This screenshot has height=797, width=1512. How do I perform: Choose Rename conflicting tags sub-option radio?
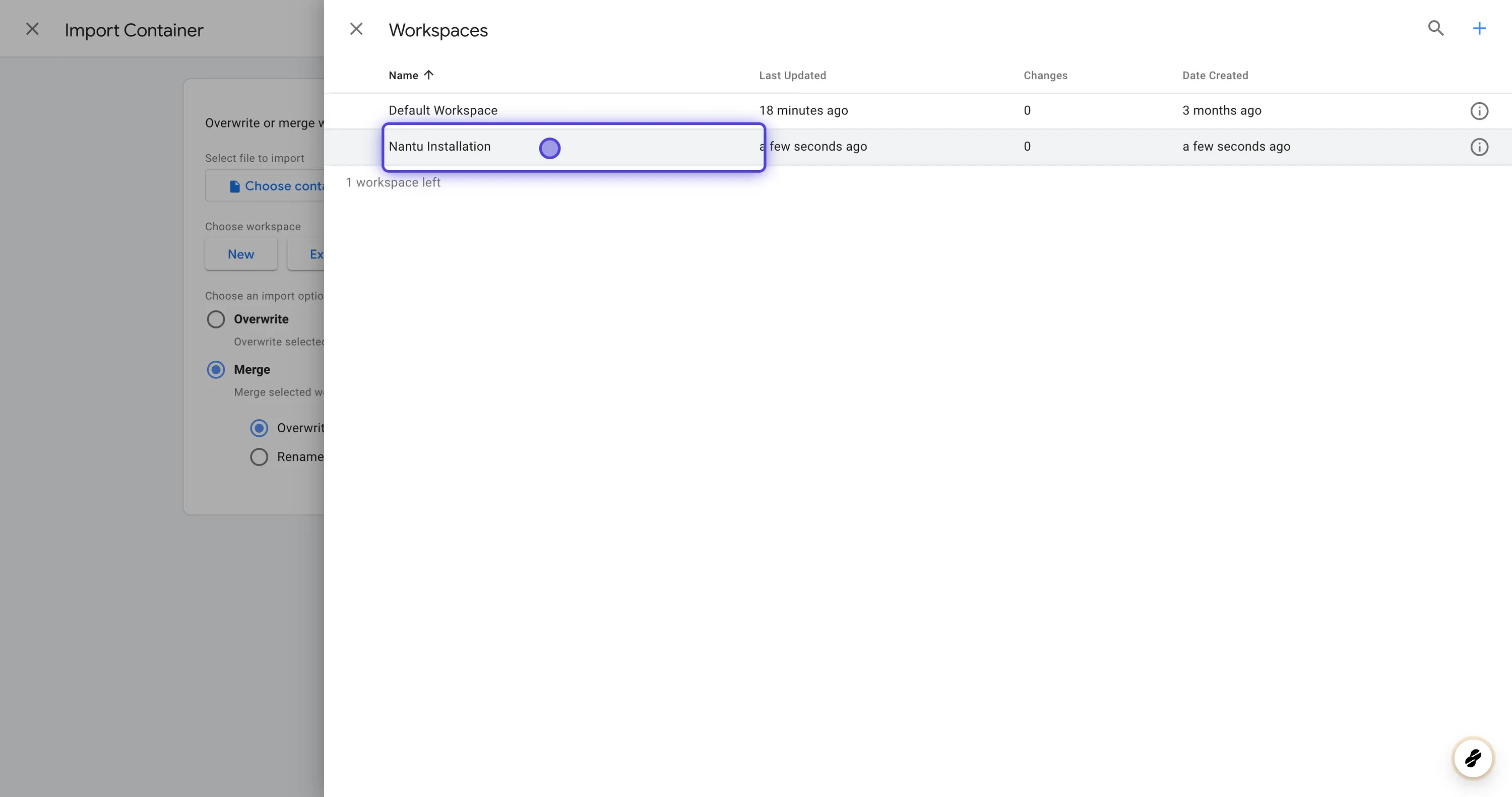click(259, 456)
